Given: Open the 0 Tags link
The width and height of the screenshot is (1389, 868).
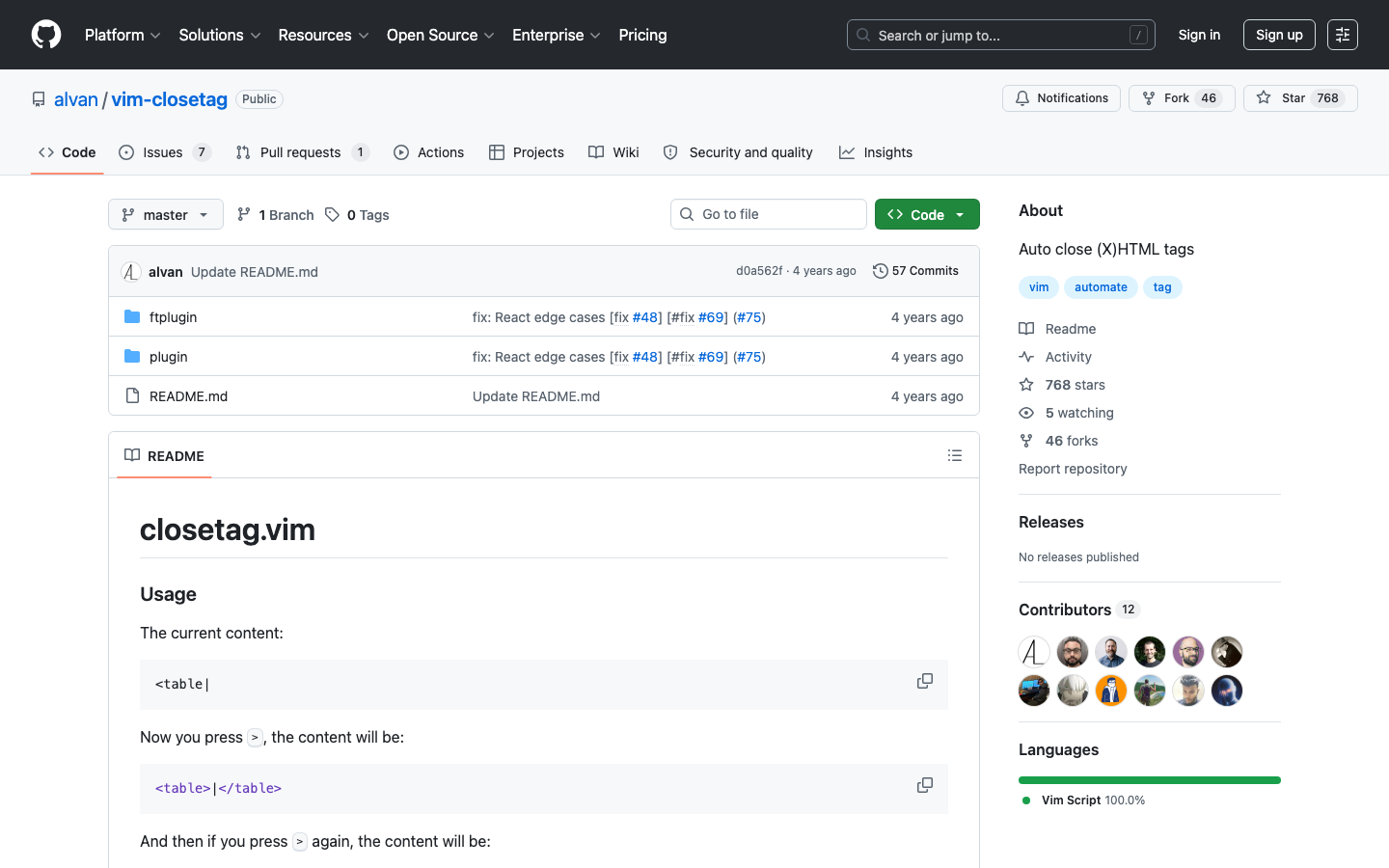Looking at the screenshot, I should pos(357,215).
